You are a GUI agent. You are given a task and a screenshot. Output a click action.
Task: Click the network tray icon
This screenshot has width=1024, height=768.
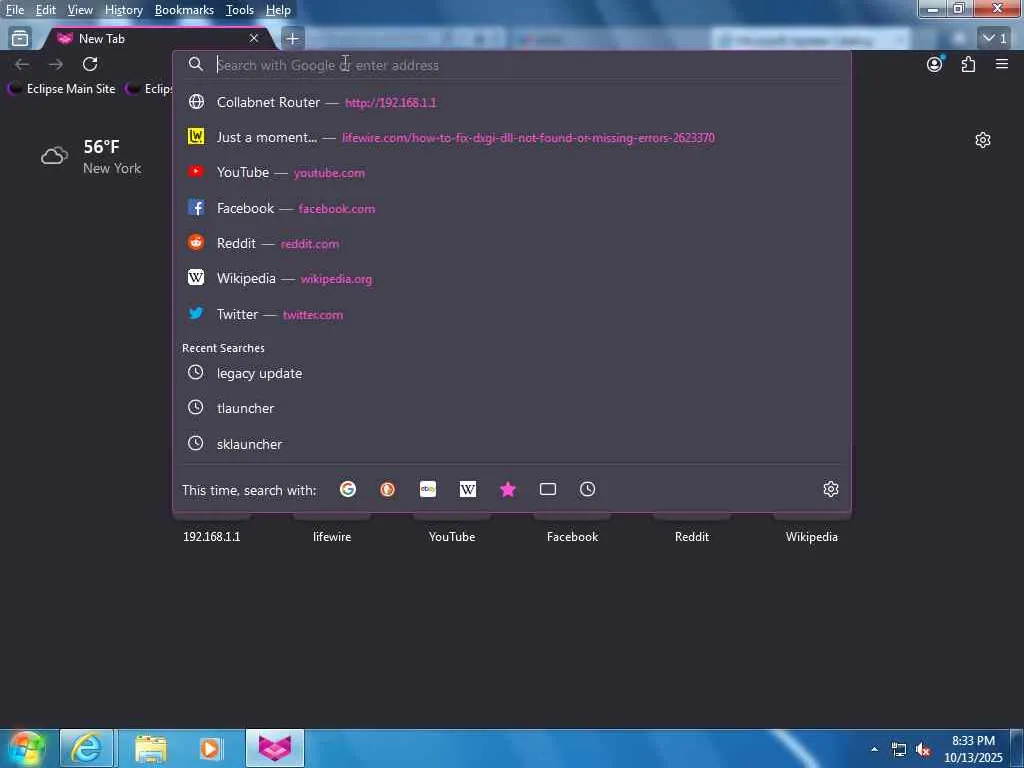(899, 750)
